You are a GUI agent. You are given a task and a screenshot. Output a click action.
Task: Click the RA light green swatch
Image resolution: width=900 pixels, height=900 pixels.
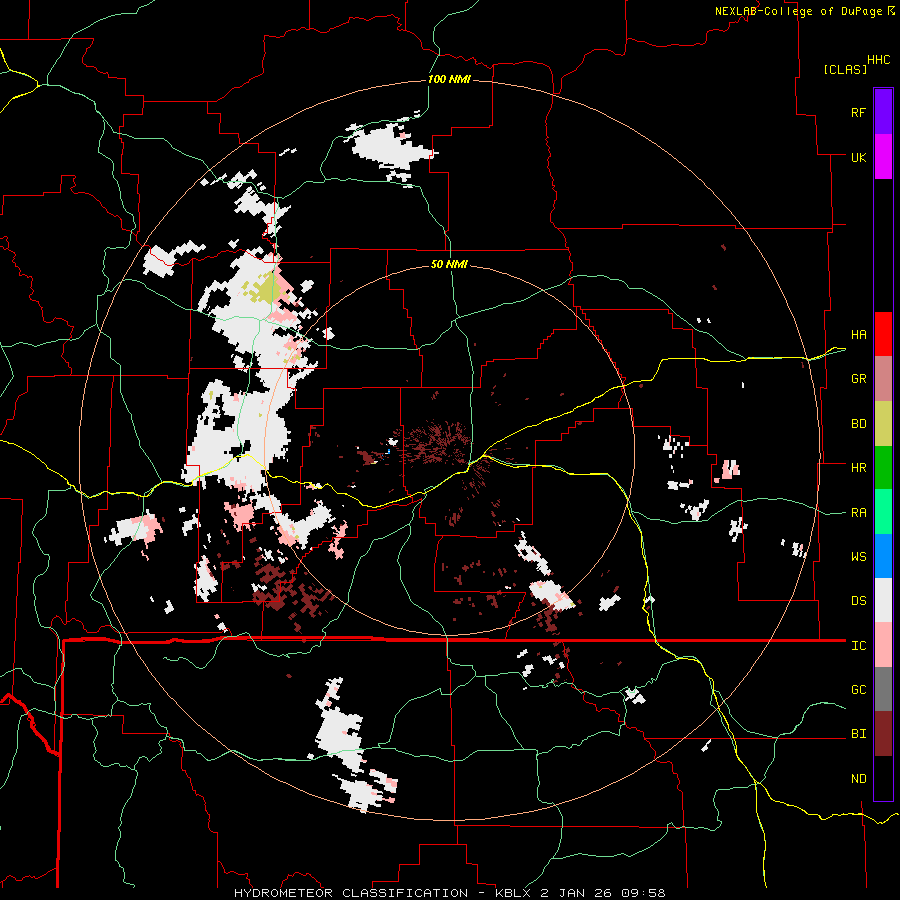[x=883, y=512]
